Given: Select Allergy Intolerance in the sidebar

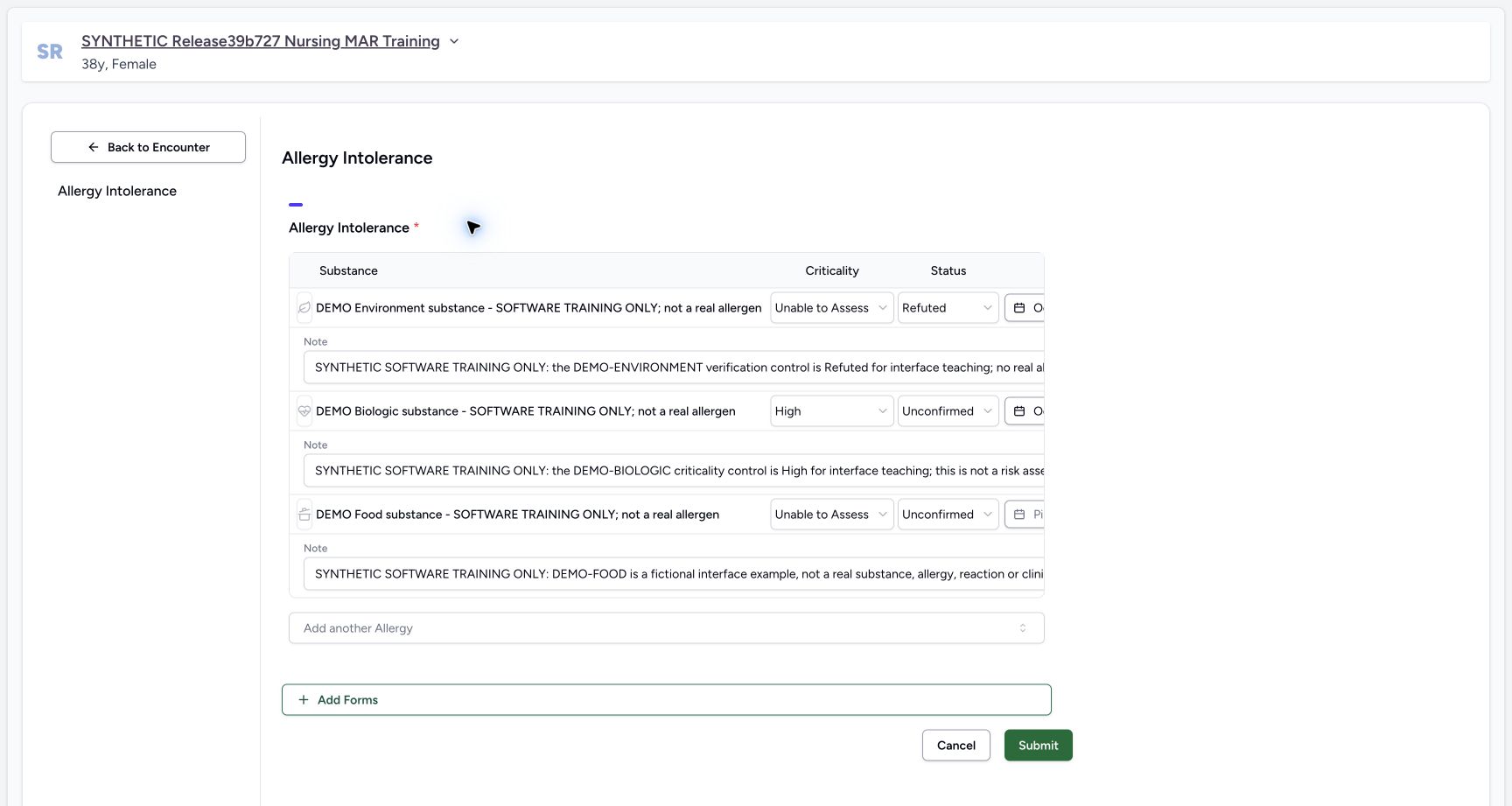Looking at the screenshot, I should point(117,191).
